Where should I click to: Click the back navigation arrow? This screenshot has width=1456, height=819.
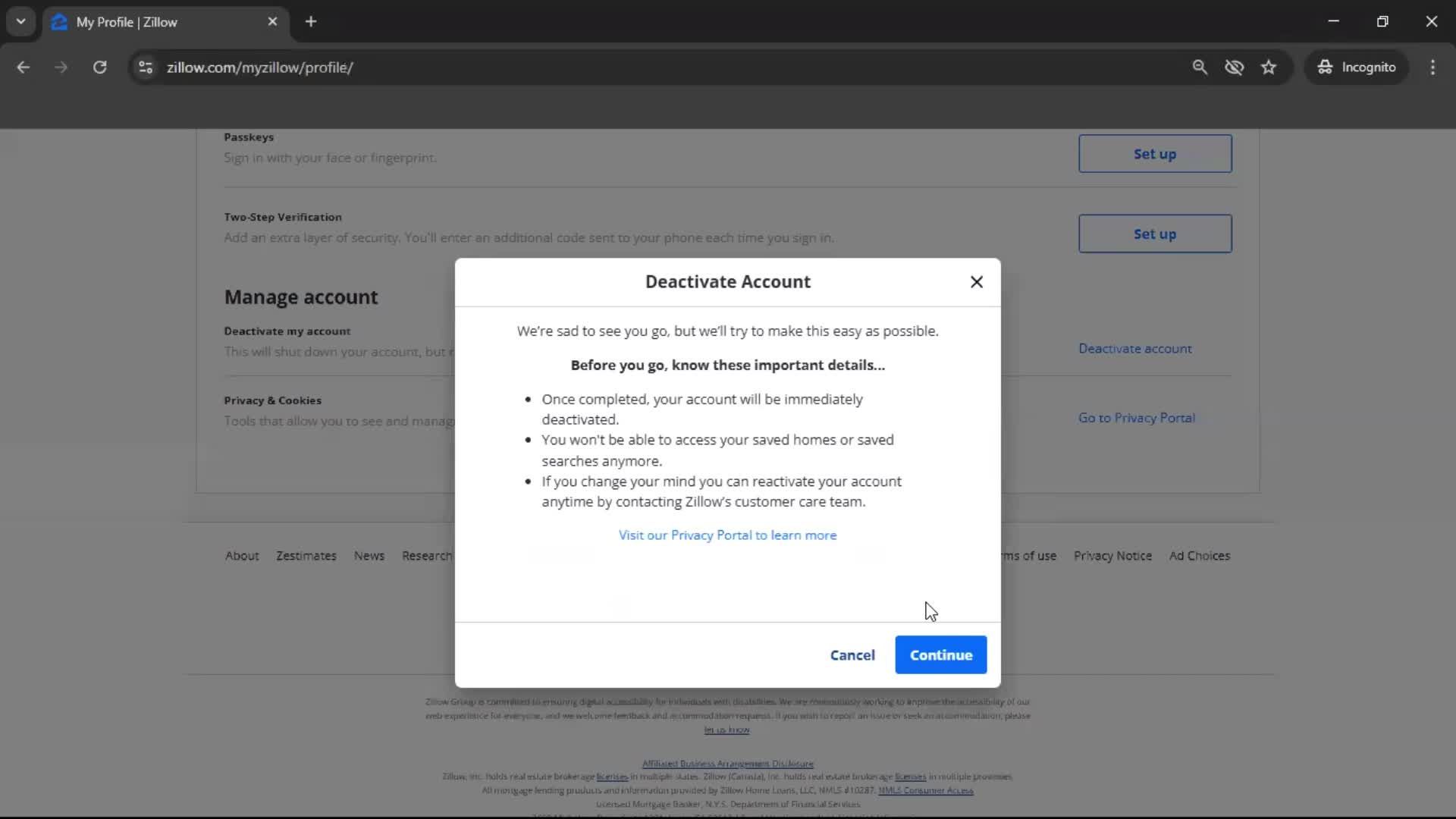click(24, 67)
